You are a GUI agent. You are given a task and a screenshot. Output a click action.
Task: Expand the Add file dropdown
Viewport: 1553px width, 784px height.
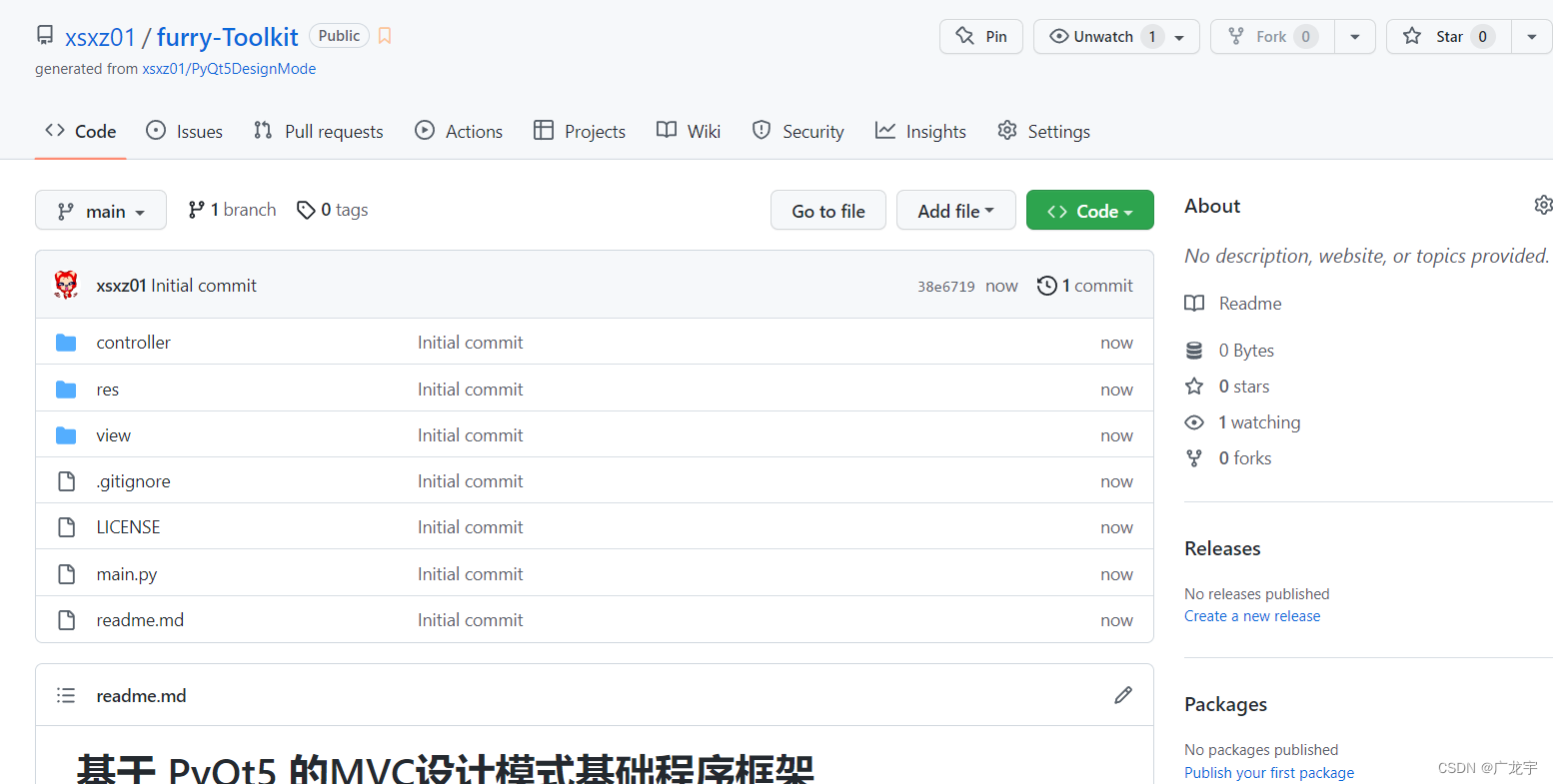pyautogui.click(x=956, y=211)
